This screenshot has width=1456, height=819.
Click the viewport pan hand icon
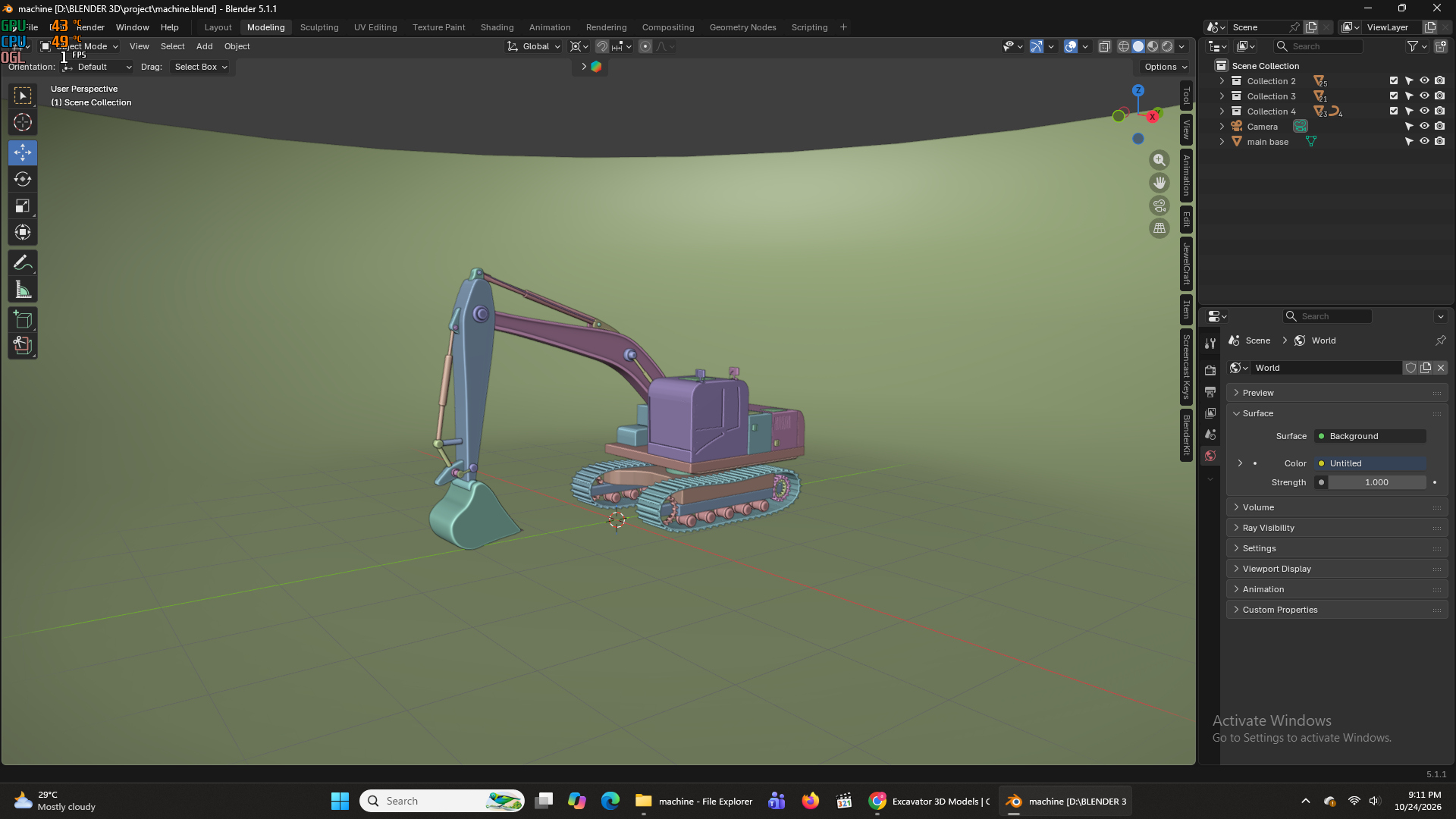[x=1159, y=183]
